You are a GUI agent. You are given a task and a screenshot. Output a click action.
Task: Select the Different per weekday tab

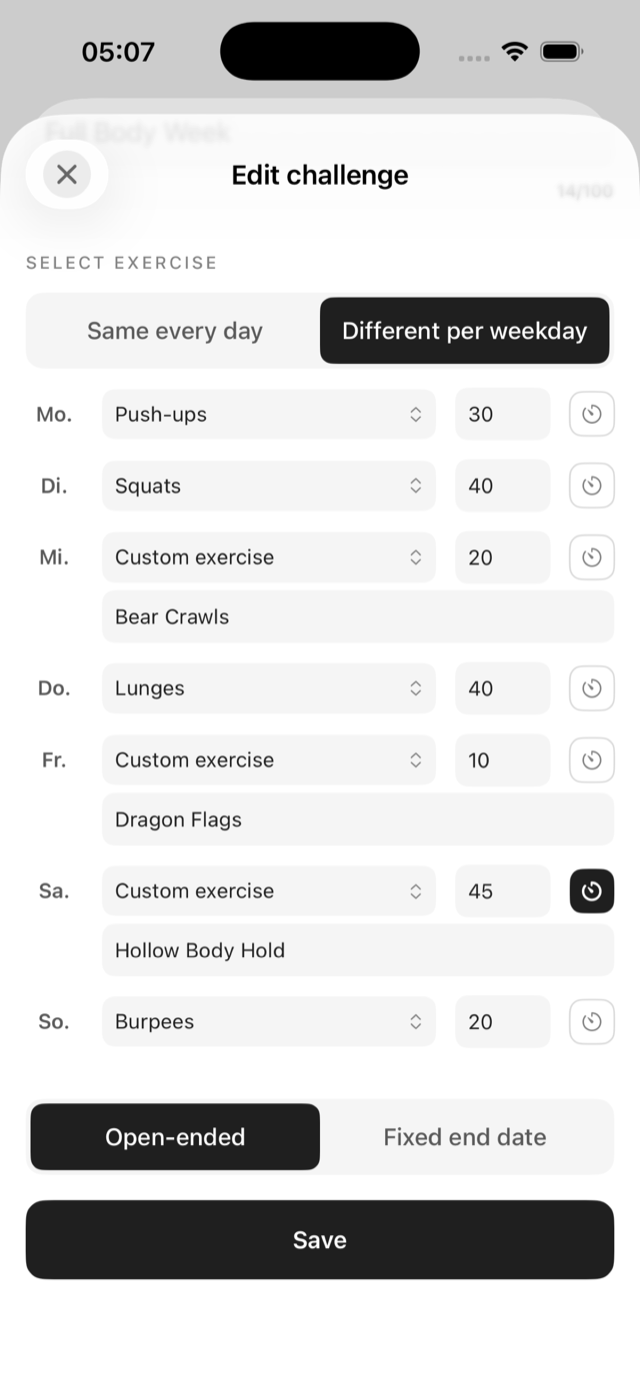pos(464,331)
